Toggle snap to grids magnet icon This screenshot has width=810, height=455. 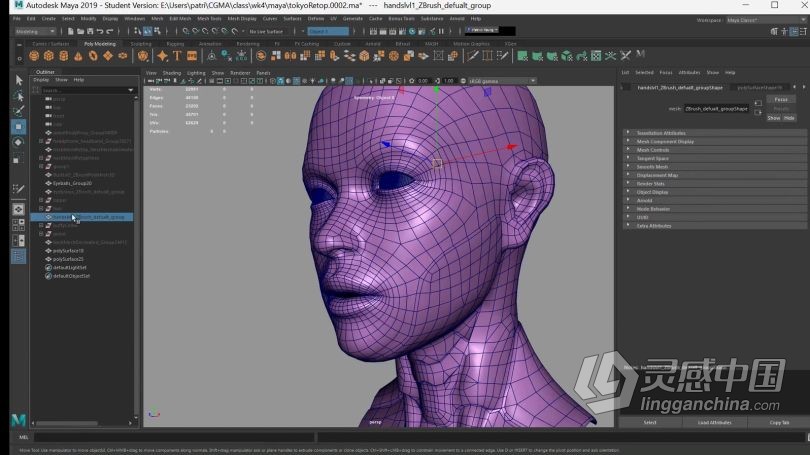click(185, 32)
